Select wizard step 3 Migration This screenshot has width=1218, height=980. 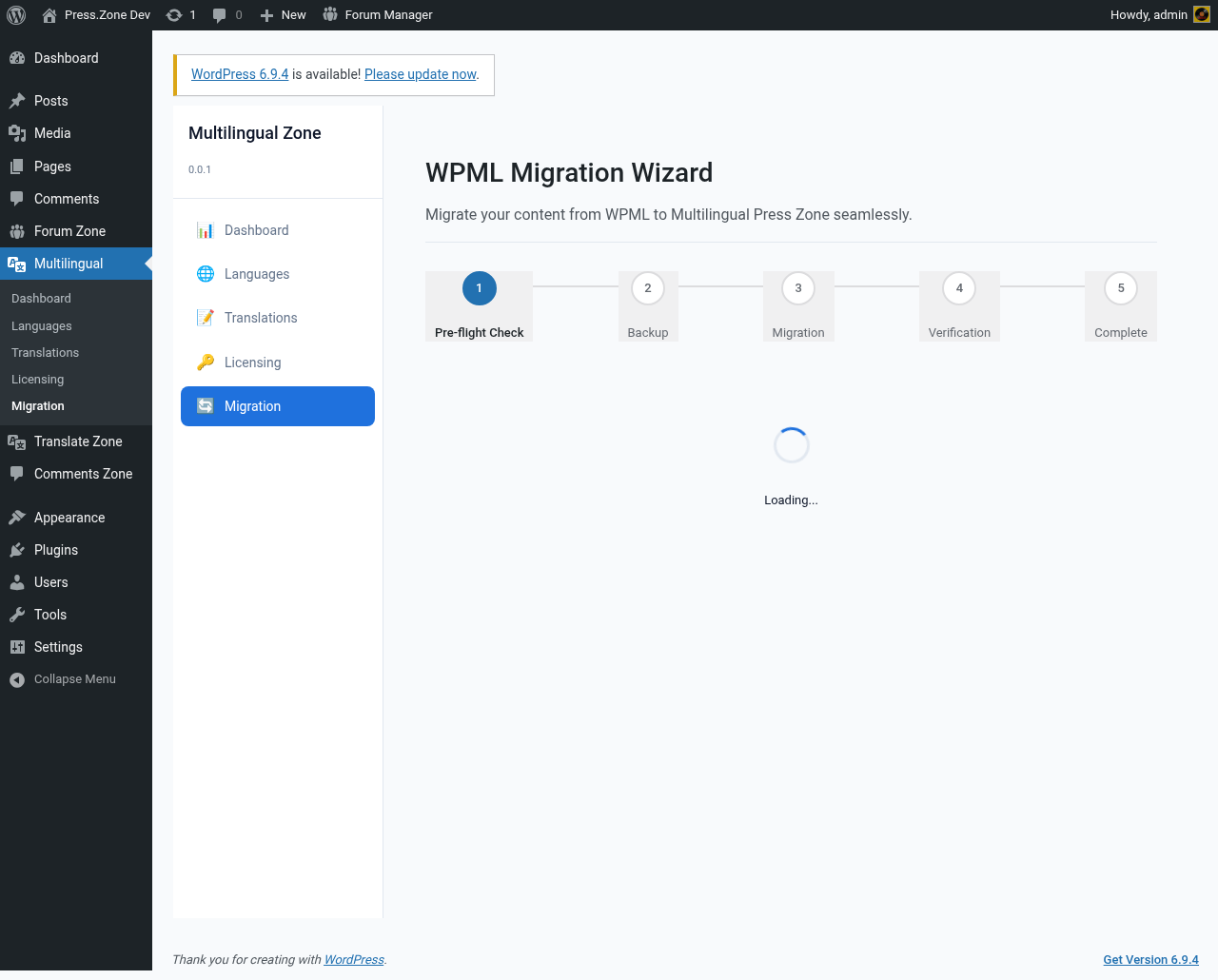point(798,306)
